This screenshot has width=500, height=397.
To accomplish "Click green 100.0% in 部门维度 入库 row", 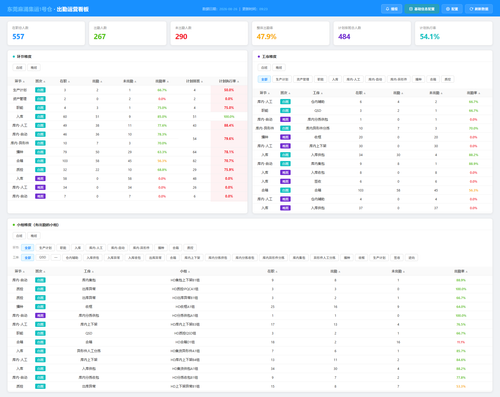I will click(229, 117).
